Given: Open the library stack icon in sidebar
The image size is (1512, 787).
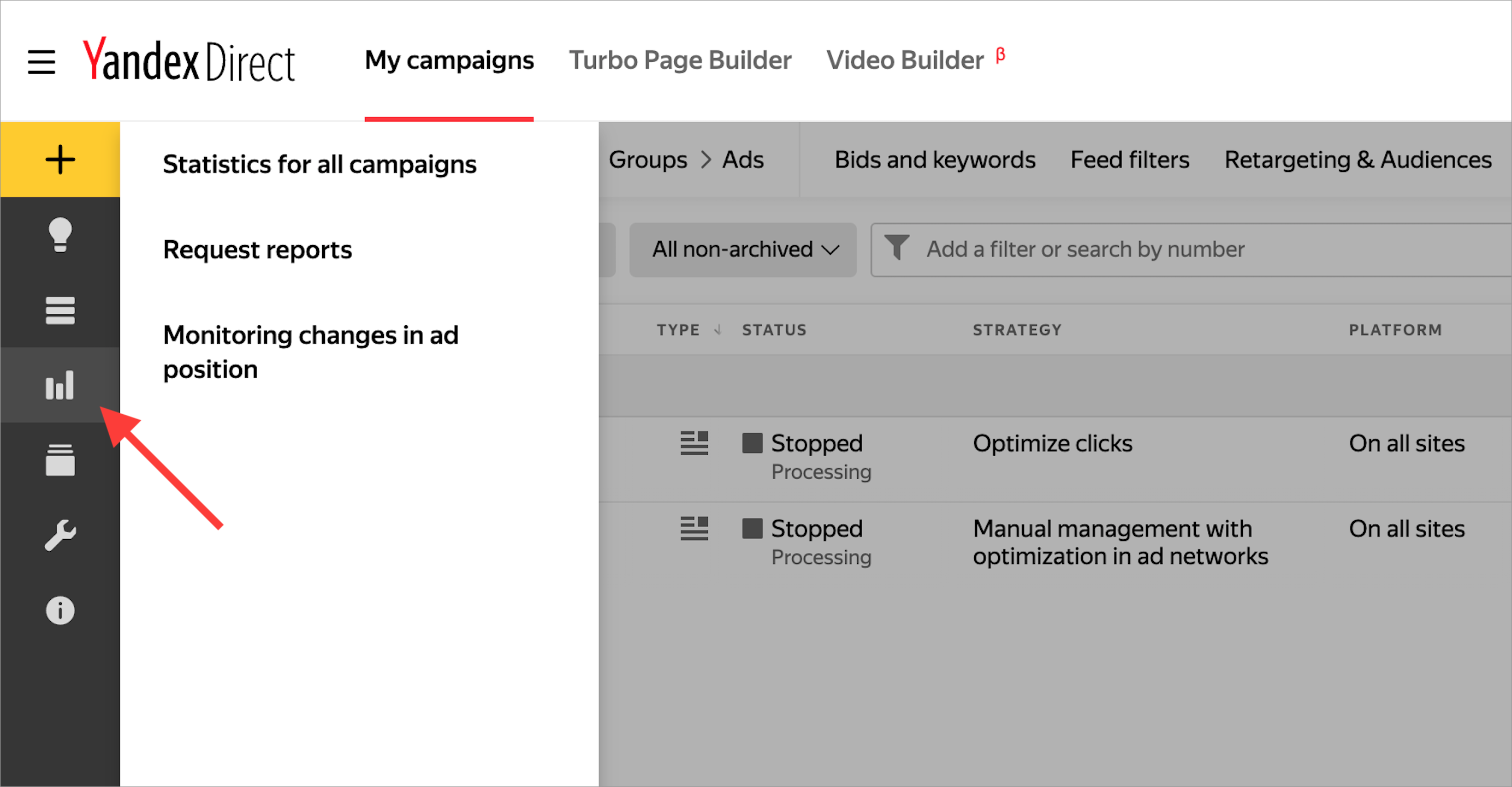Looking at the screenshot, I should coord(60,460).
